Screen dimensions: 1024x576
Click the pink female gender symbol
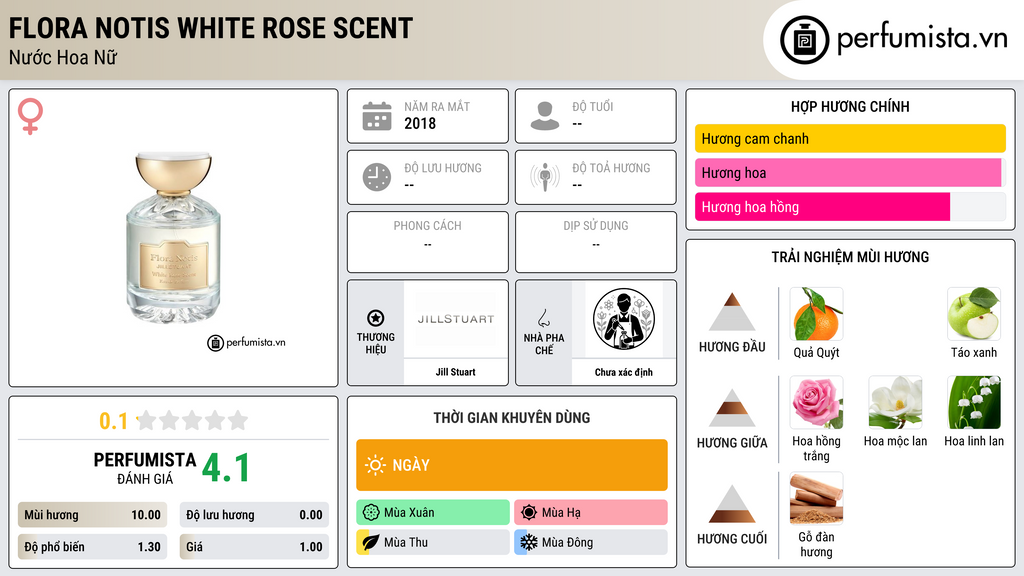tap(30, 116)
